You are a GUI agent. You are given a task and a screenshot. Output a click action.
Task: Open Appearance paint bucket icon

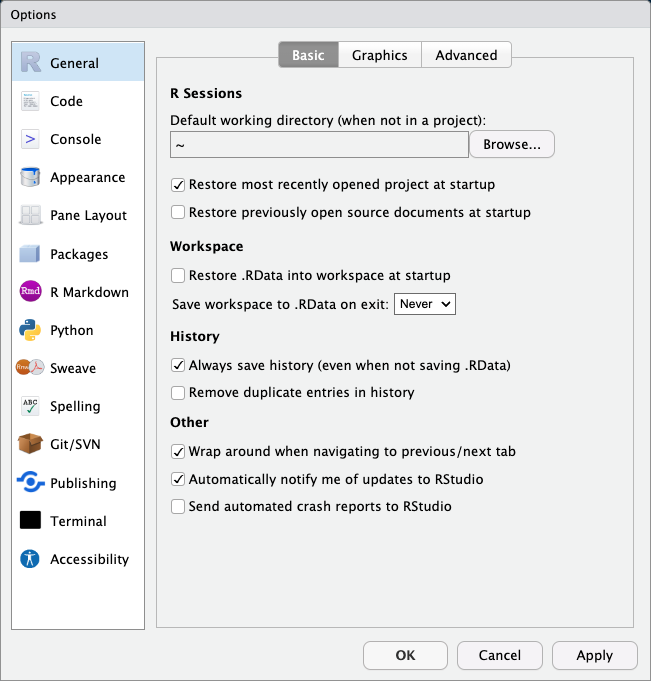31,178
